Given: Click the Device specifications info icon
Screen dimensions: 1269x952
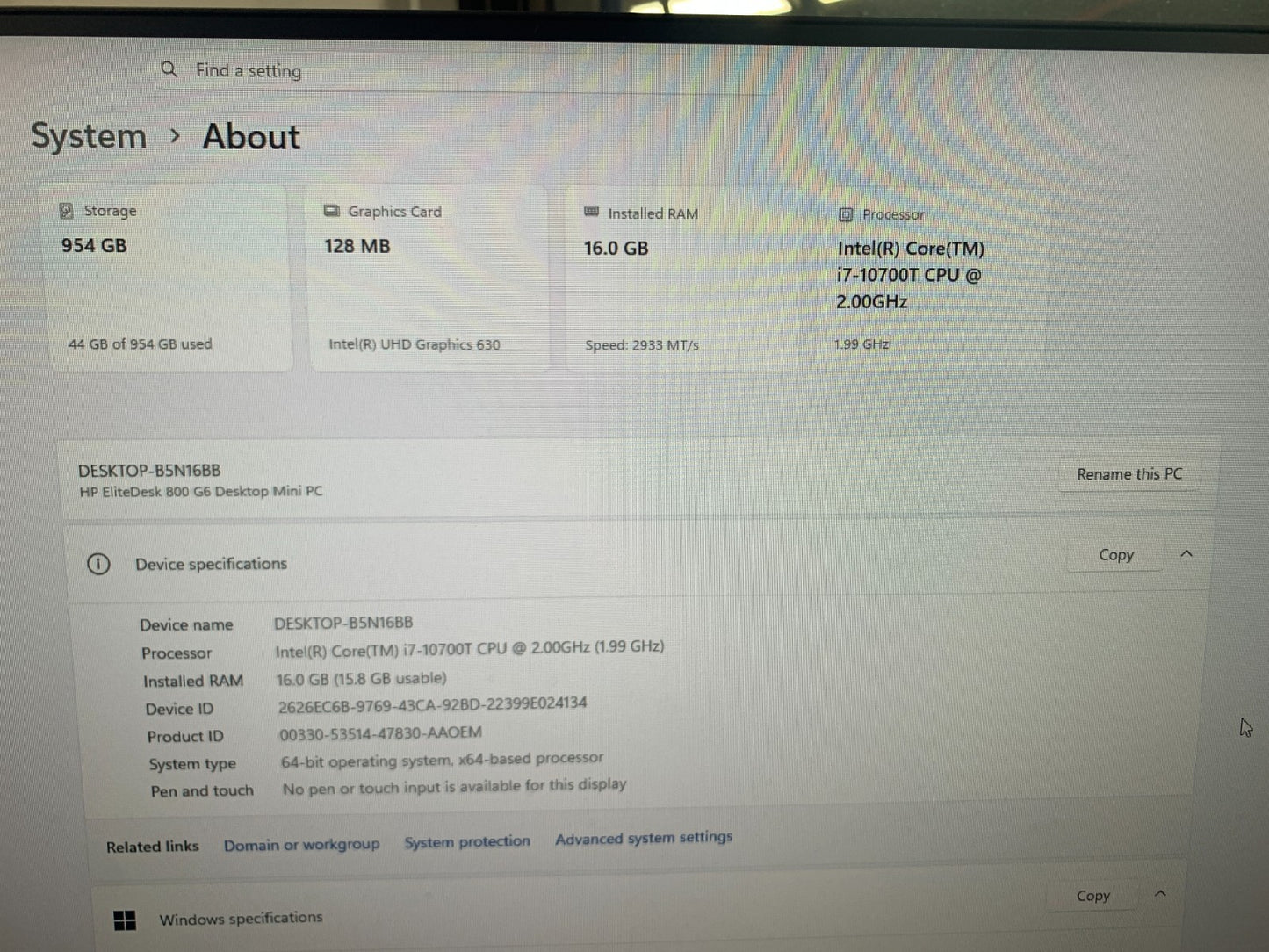Looking at the screenshot, I should pyautogui.click(x=98, y=564).
